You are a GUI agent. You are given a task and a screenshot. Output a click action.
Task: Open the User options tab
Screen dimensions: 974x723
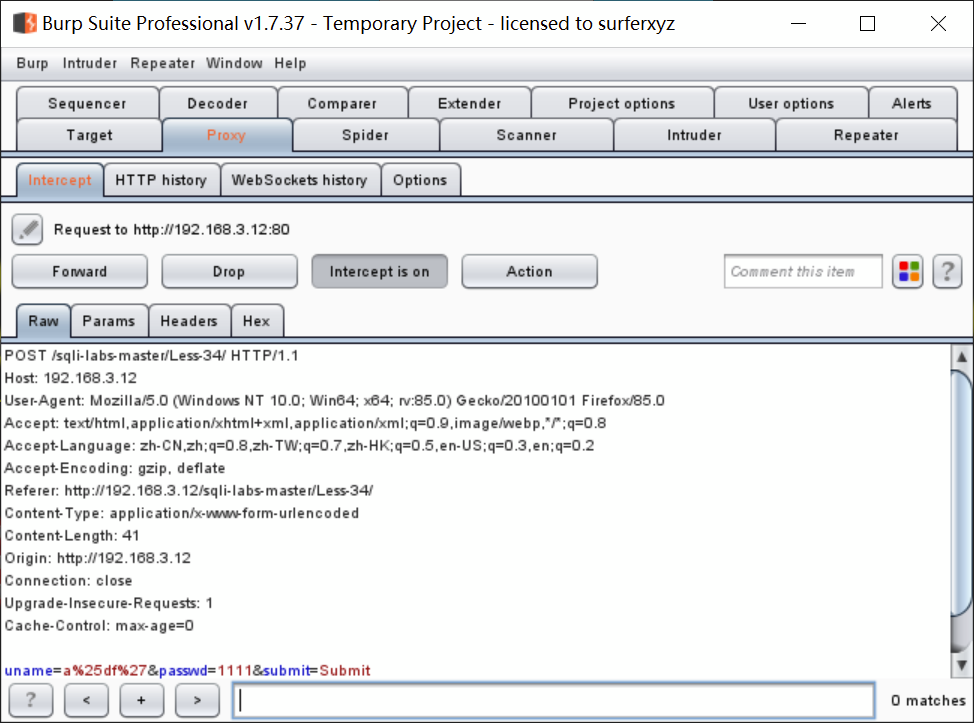pyautogui.click(x=791, y=103)
